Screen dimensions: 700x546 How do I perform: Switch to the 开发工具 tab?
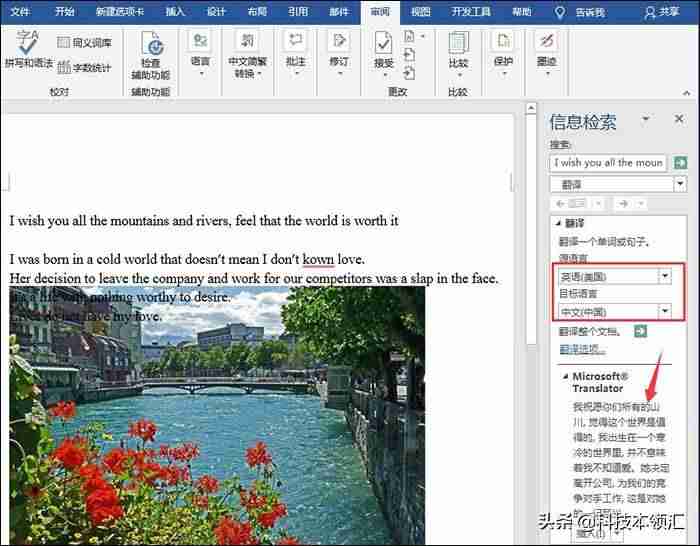(x=471, y=12)
